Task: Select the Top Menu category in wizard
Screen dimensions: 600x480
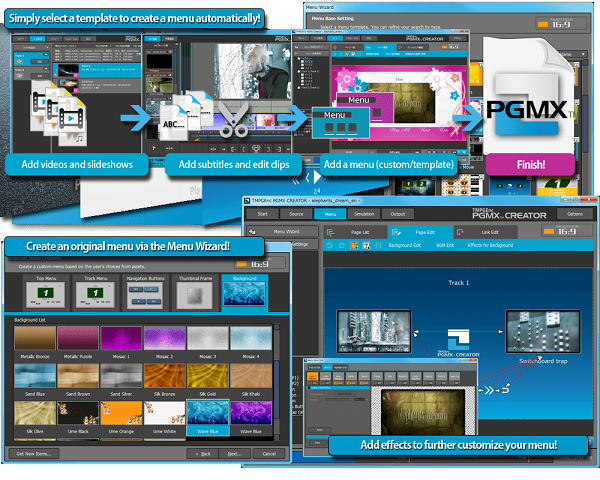Action: tap(46, 292)
